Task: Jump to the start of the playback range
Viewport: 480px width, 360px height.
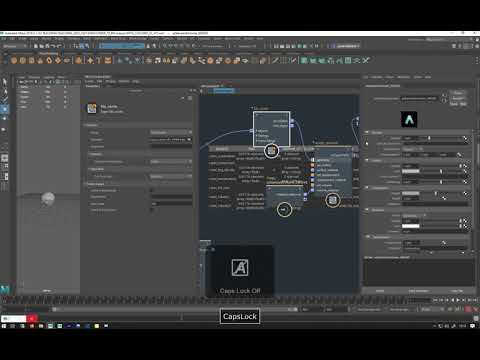Action: (x=435, y=300)
